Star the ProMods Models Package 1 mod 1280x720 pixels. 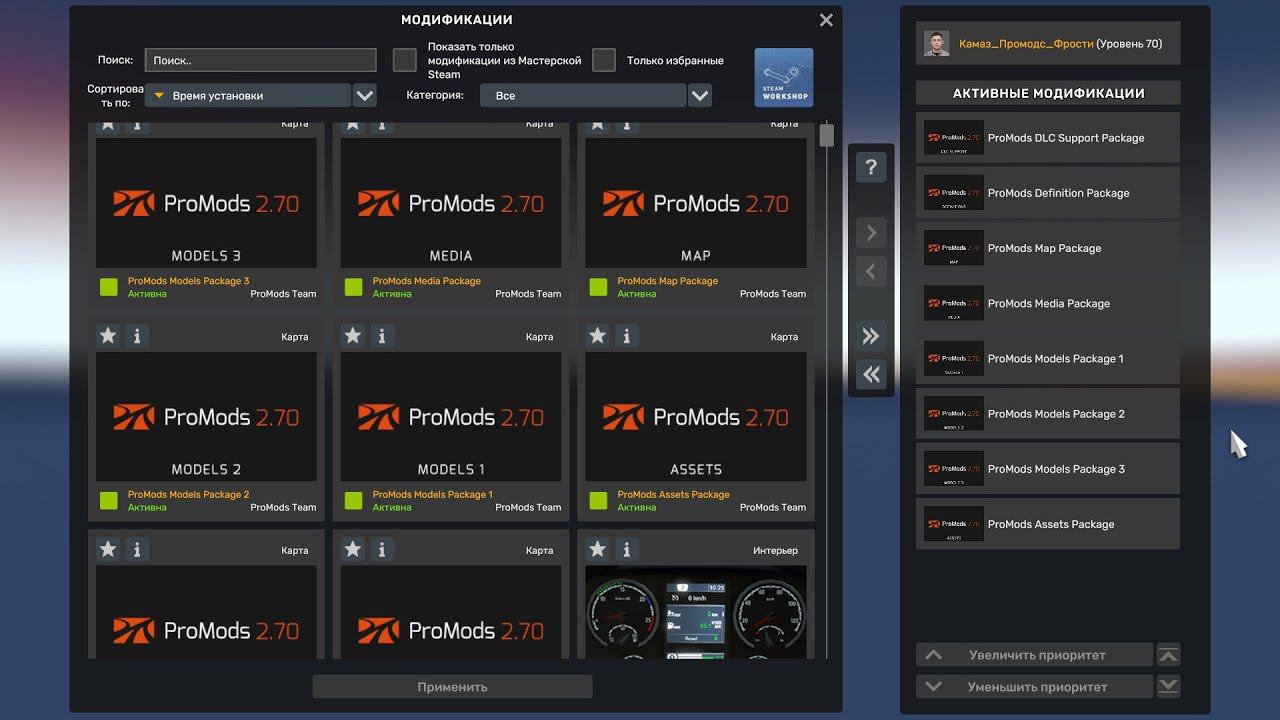point(353,336)
